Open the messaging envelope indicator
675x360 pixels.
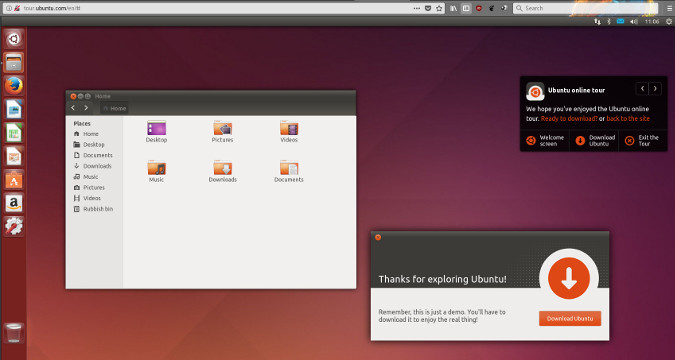pos(620,21)
